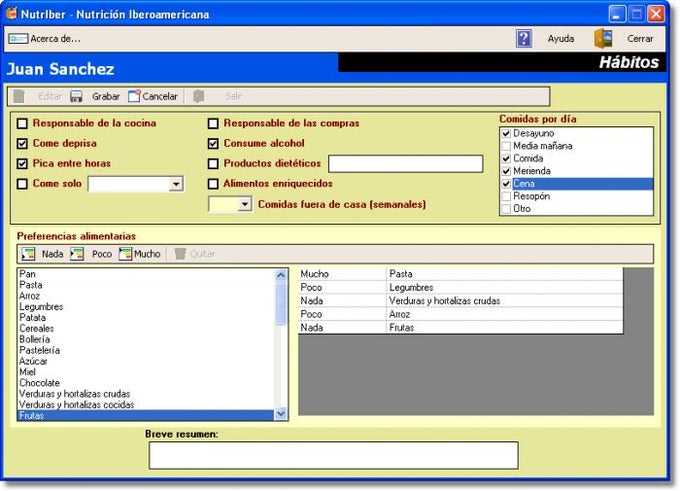Image resolution: width=680 pixels, height=491 pixels.
Task: Click the Cancelar icon
Action: click(134, 96)
